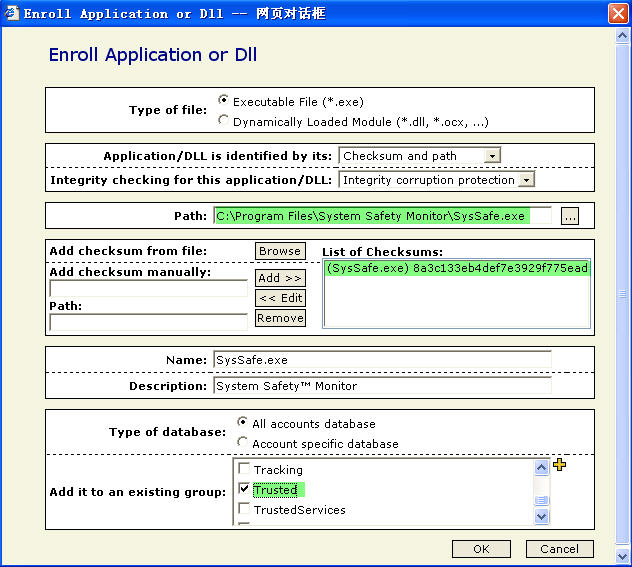
Task: Click the Path field under manual checksum
Action: pyautogui.click(x=148, y=322)
